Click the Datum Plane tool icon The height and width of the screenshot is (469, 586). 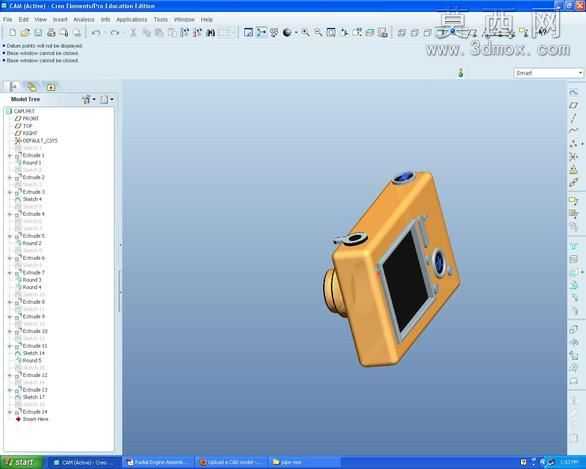tap(574, 105)
